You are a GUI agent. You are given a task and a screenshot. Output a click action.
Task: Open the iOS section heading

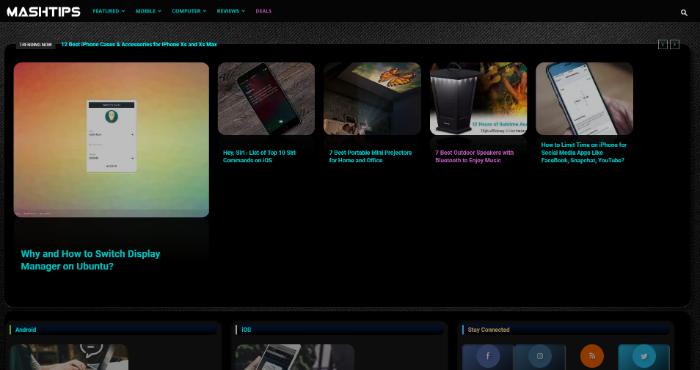coord(246,330)
